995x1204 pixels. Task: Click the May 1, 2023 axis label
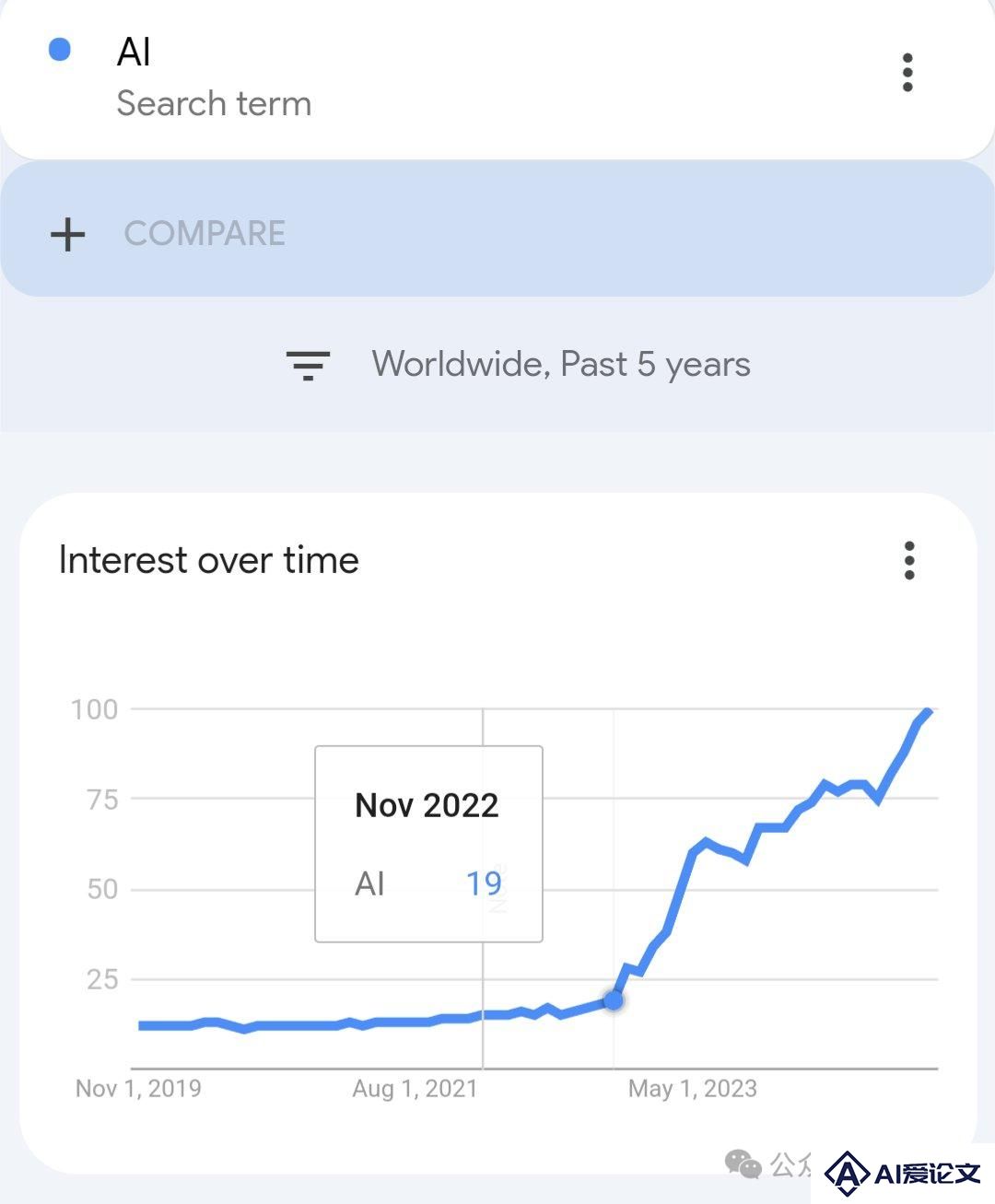[x=693, y=1089]
